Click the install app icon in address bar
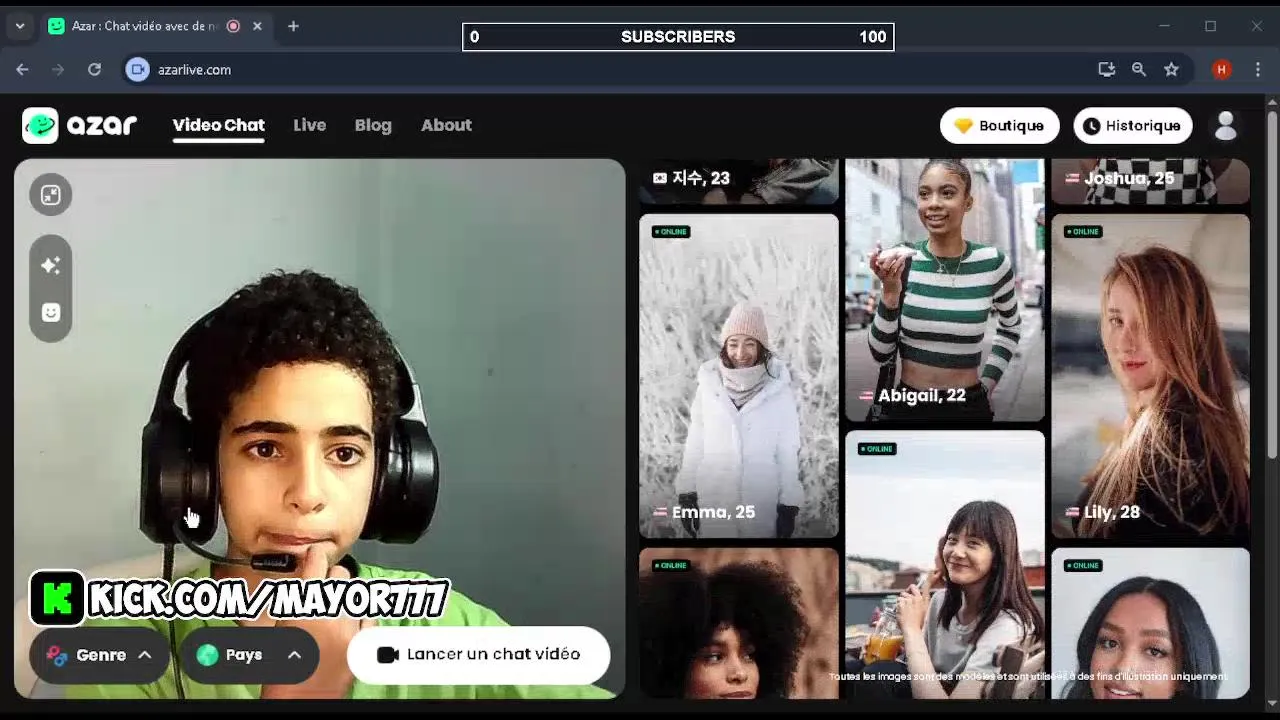Image resolution: width=1280 pixels, height=720 pixels. pyautogui.click(x=1106, y=69)
